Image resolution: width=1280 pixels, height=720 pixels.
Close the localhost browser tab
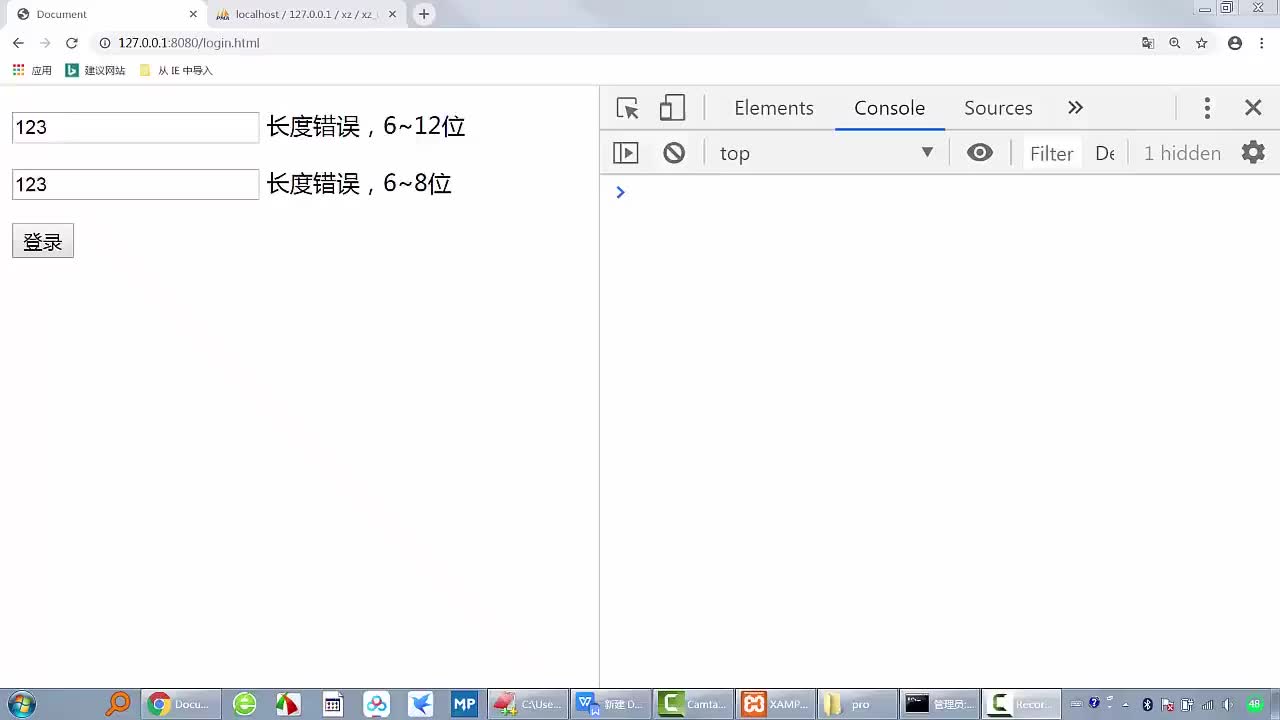tap(393, 14)
